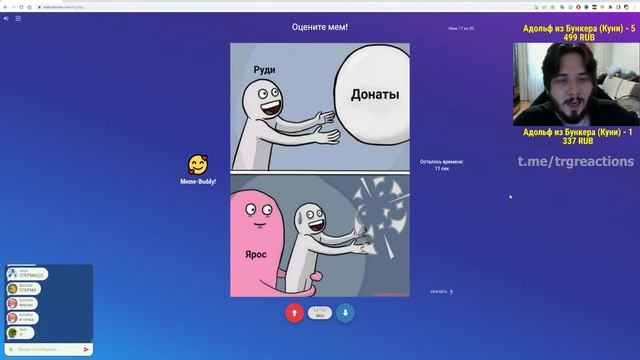
Task: Click the center pill button between vote arrows
Action: 320,313
